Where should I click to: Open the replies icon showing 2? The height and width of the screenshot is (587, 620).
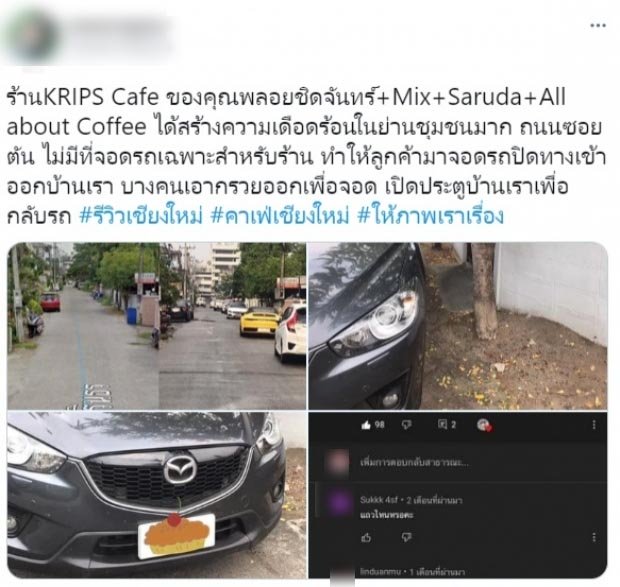pos(447,425)
